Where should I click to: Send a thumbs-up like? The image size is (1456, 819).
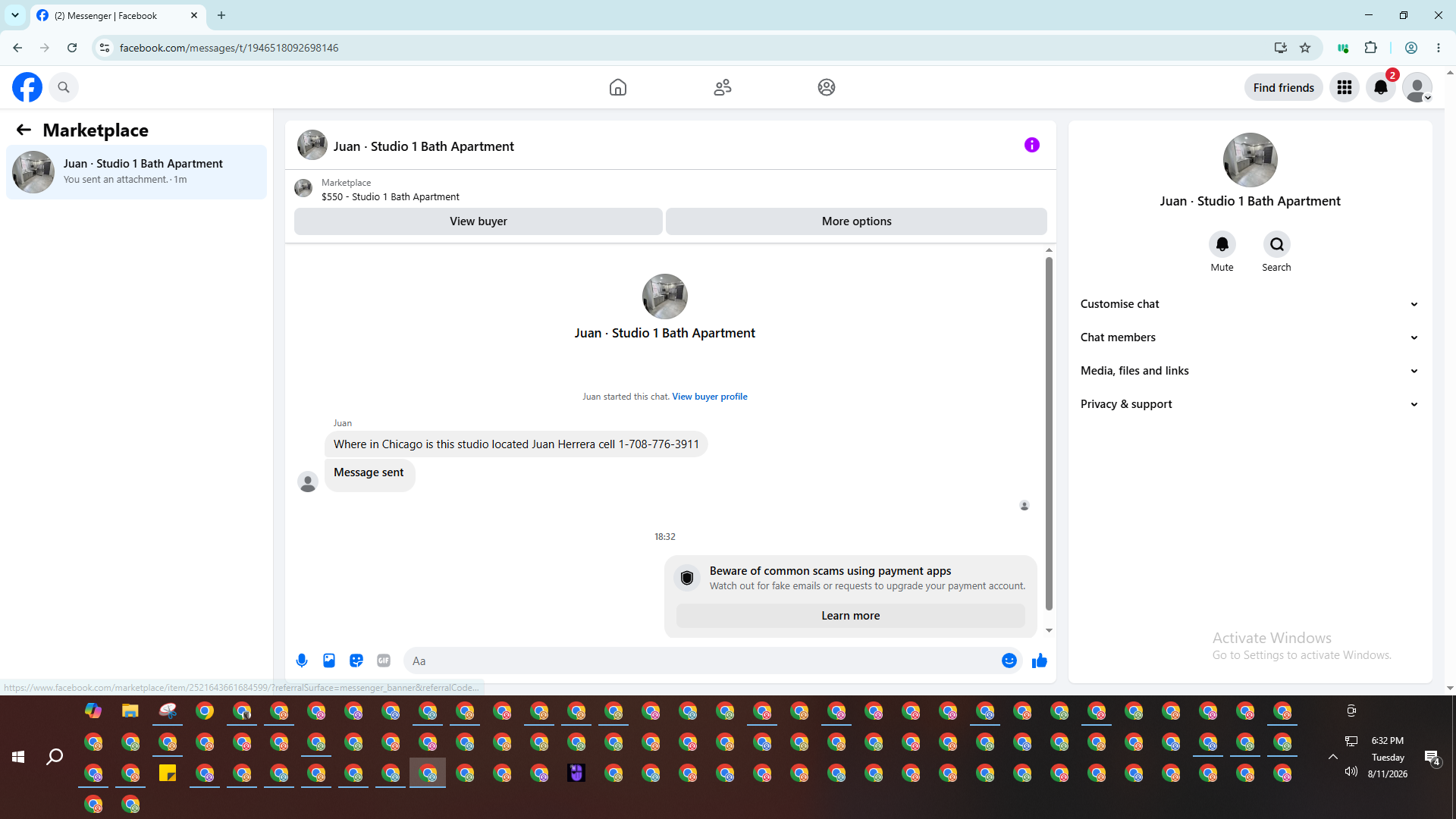[1040, 661]
